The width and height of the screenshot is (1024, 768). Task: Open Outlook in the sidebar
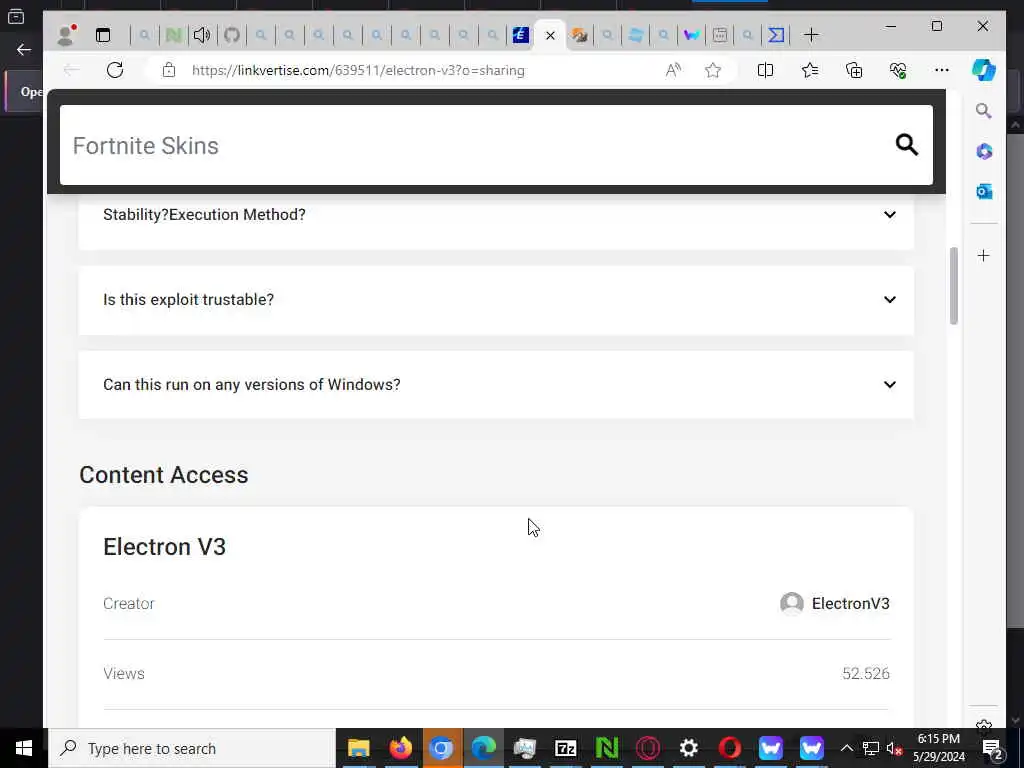[x=984, y=191]
